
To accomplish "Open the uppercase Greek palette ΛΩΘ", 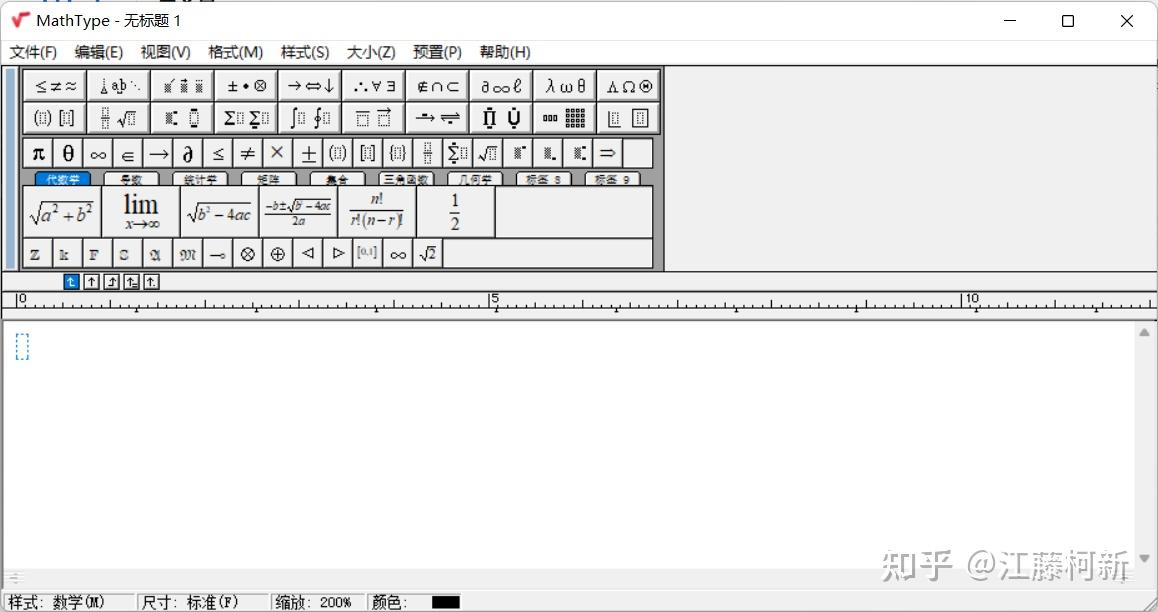I will (x=628, y=86).
